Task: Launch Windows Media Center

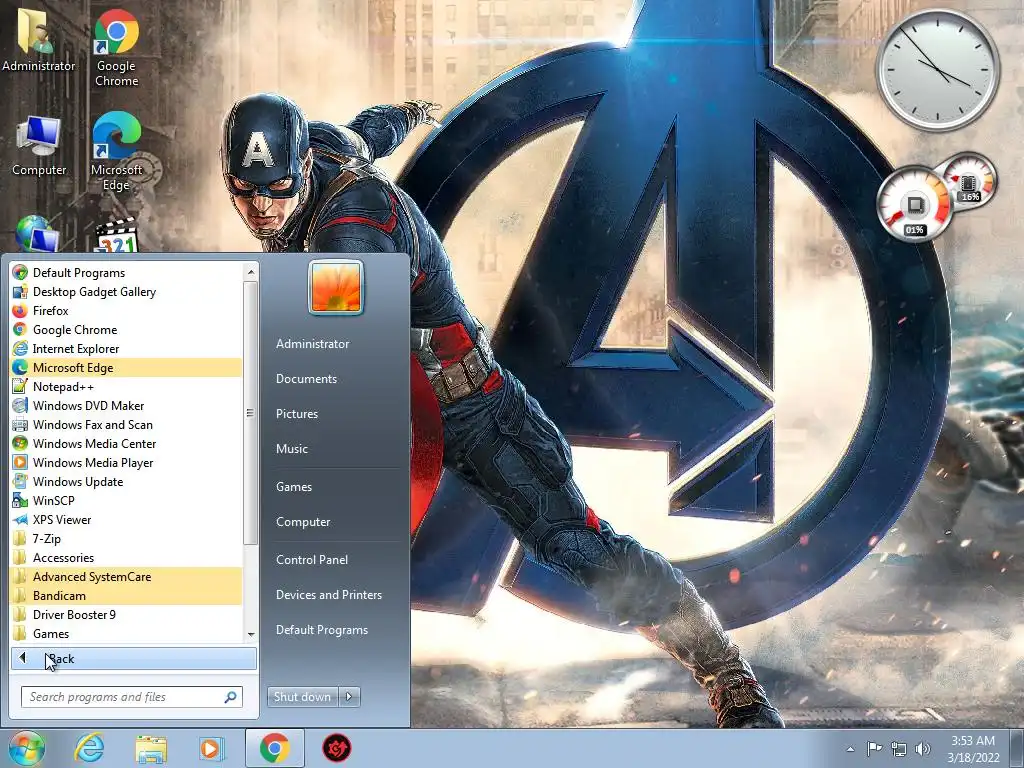Action: pyautogui.click(x=126, y=443)
